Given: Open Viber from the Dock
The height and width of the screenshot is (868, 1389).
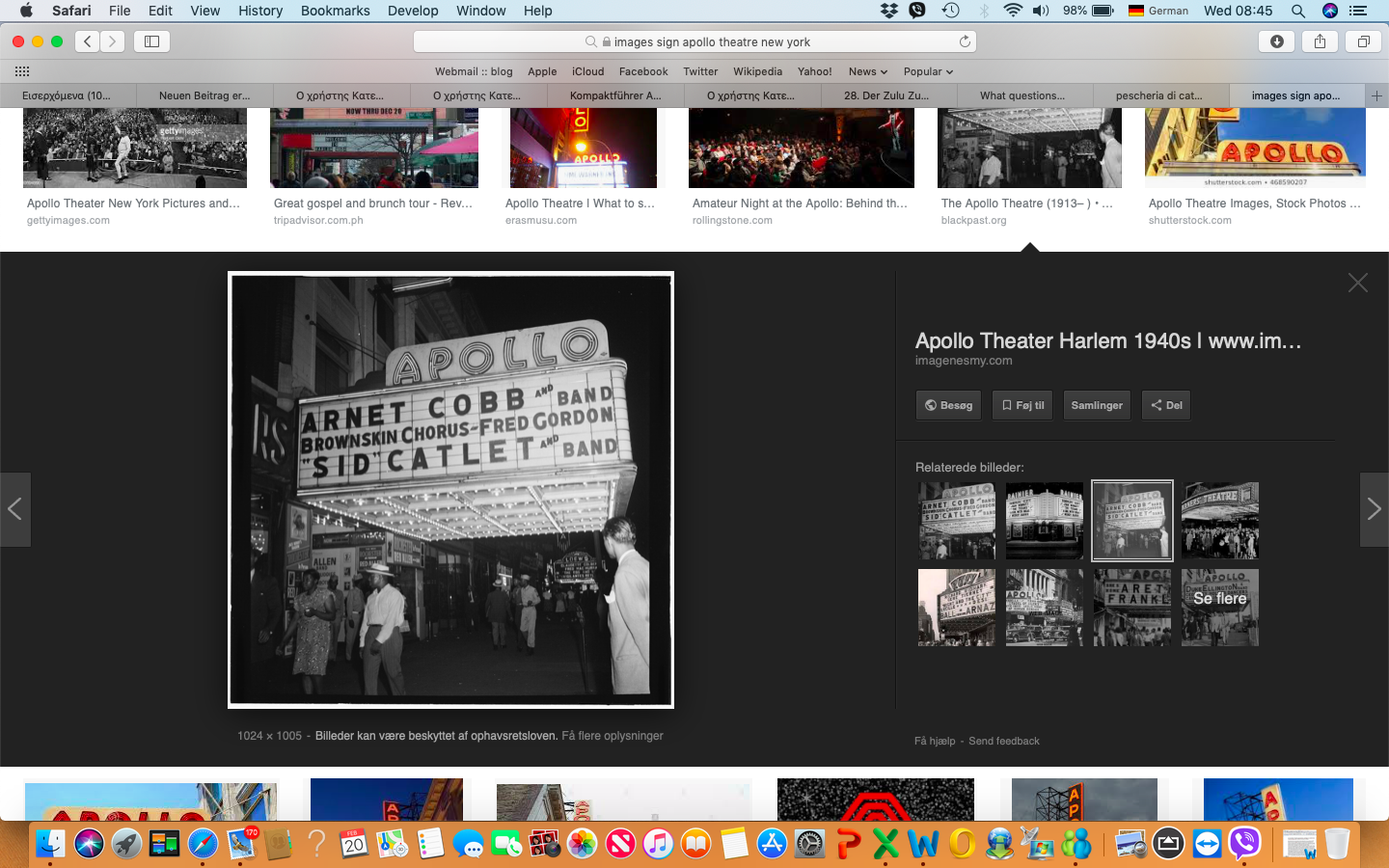Looking at the screenshot, I should coord(1245,844).
